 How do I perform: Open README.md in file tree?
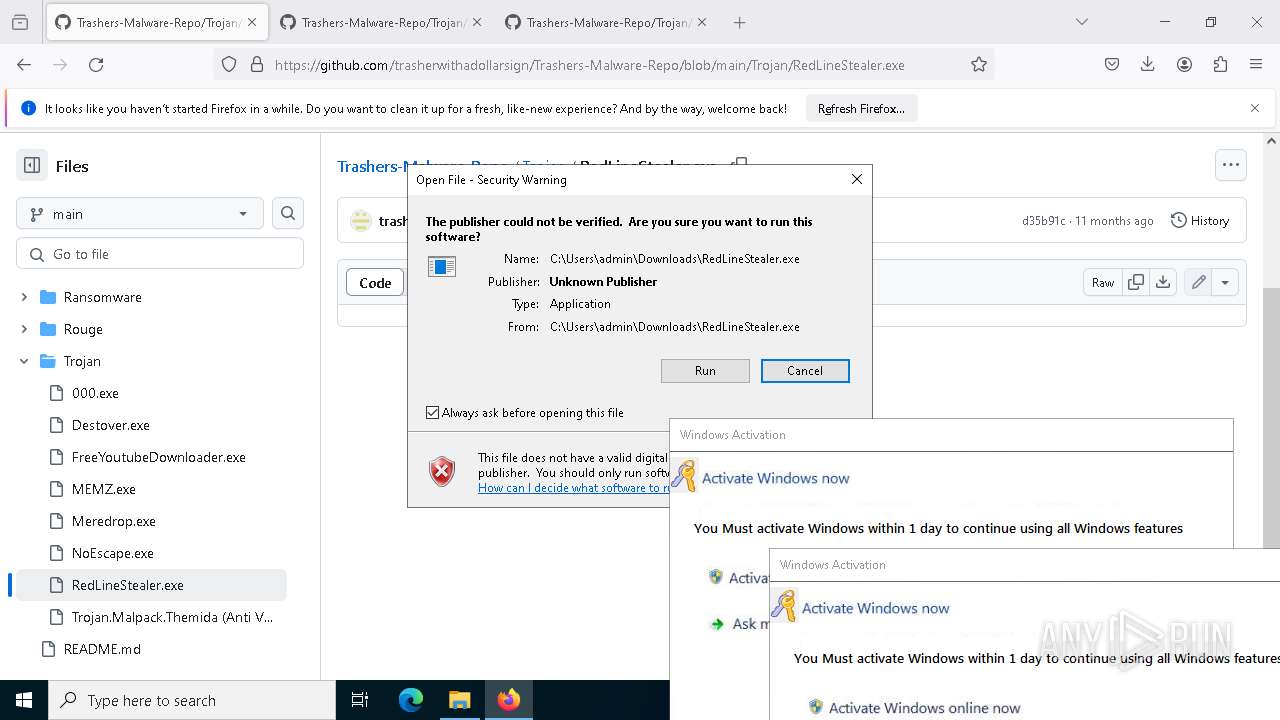coord(102,649)
